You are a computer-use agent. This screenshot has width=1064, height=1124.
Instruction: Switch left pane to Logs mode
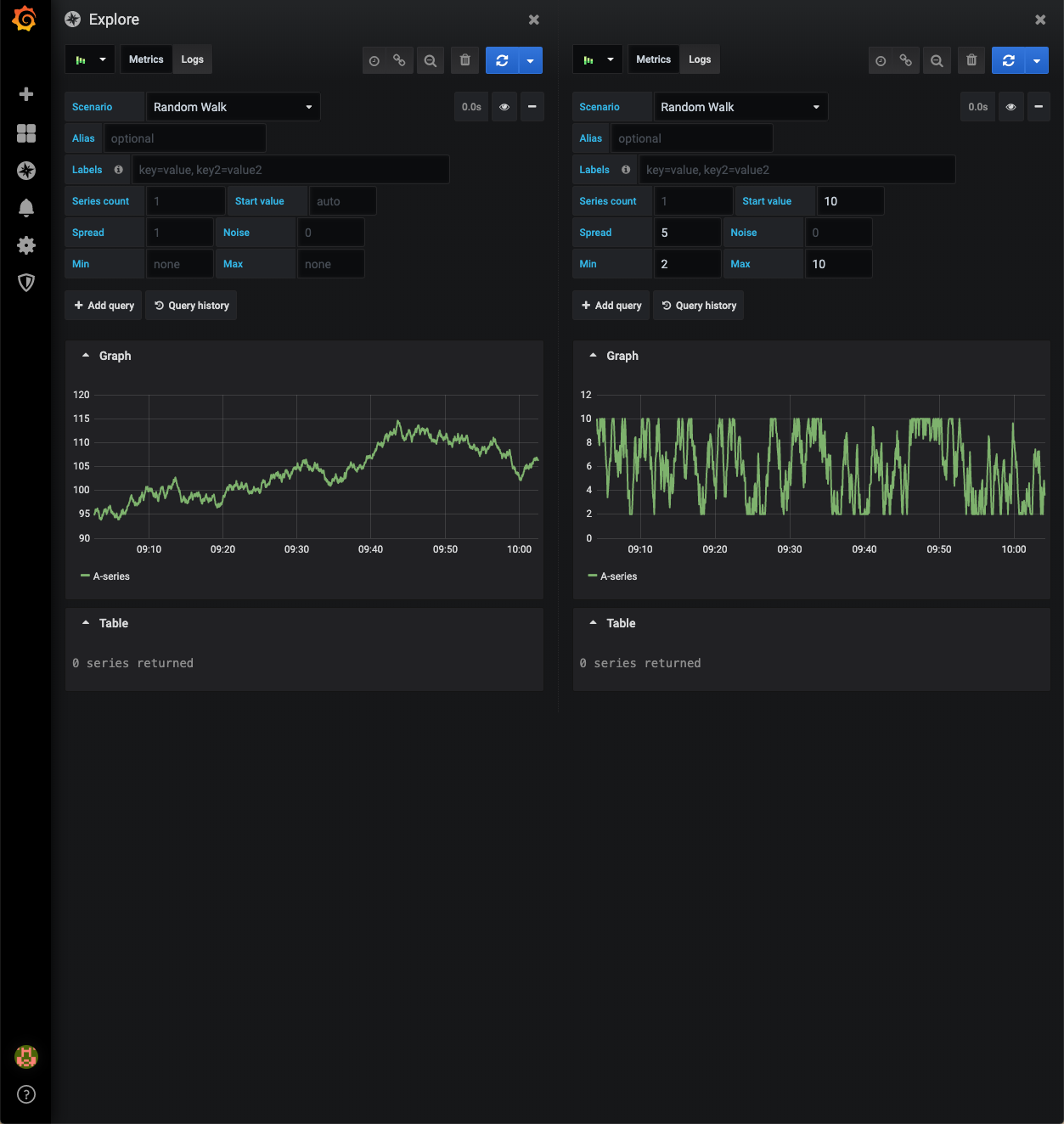192,59
